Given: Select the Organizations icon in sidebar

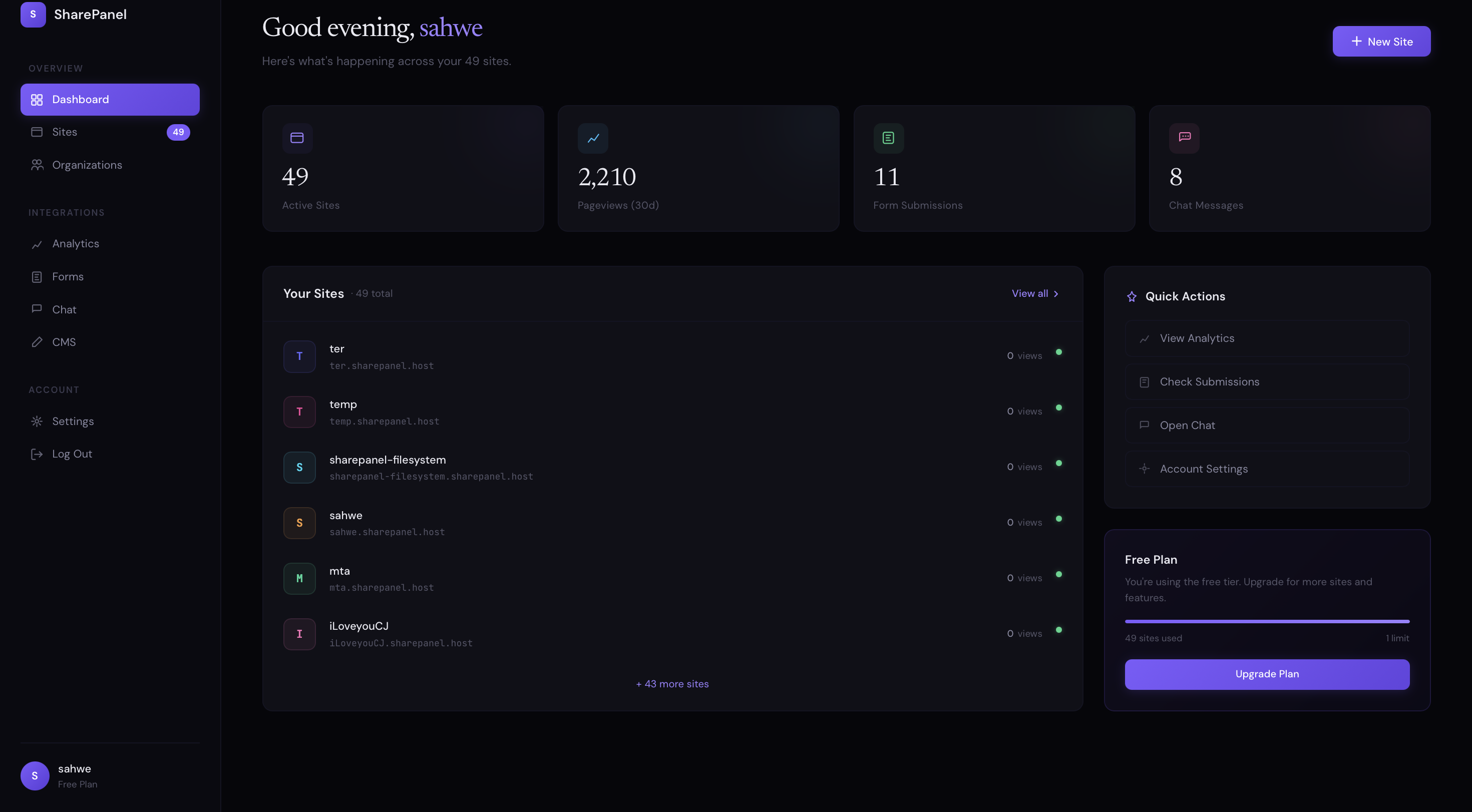Looking at the screenshot, I should point(37,165).
